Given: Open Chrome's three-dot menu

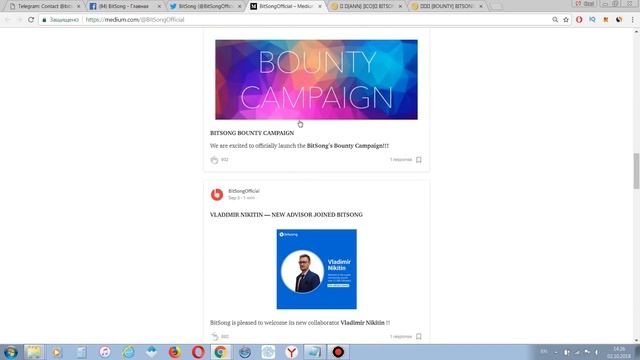Looking at the screenshot, I should click(x=633, y=20).
